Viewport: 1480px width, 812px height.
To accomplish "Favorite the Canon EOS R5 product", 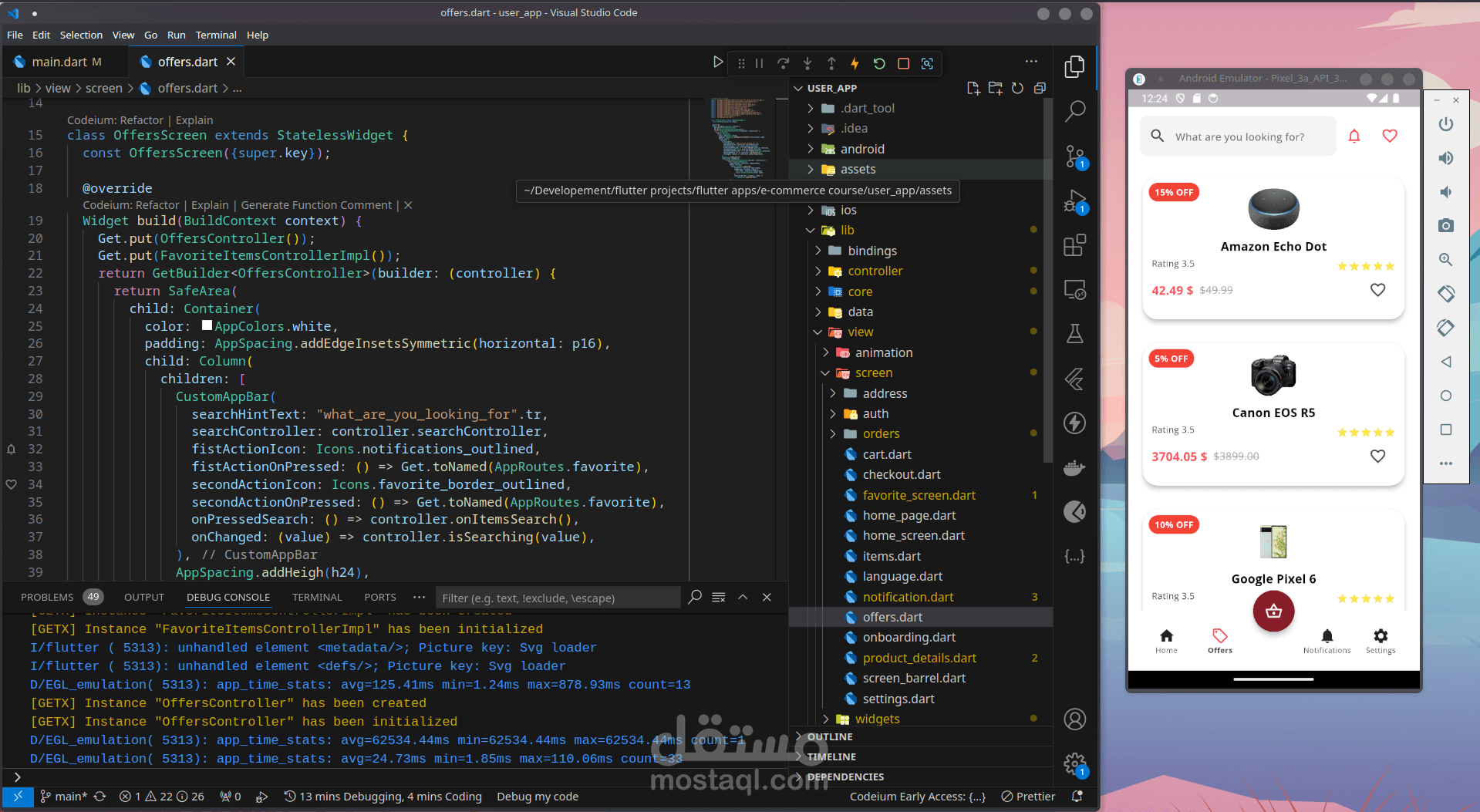I will 1377,456.
